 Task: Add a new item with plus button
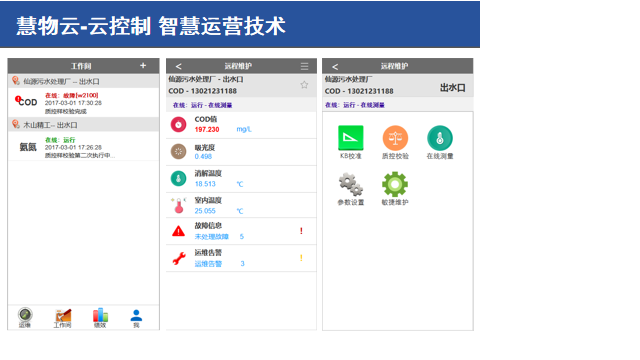[x=143, y=65]
